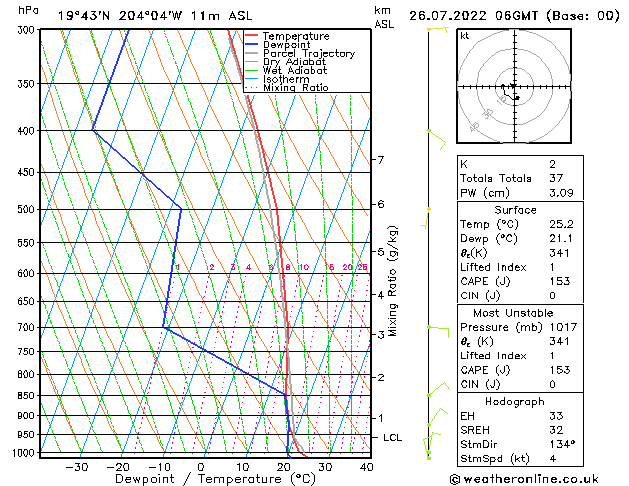This screenshot has width=629, height=486.
Task: Click the surface Dewp value 21.1
Action: pyautogui.click(x=561, y=239)
